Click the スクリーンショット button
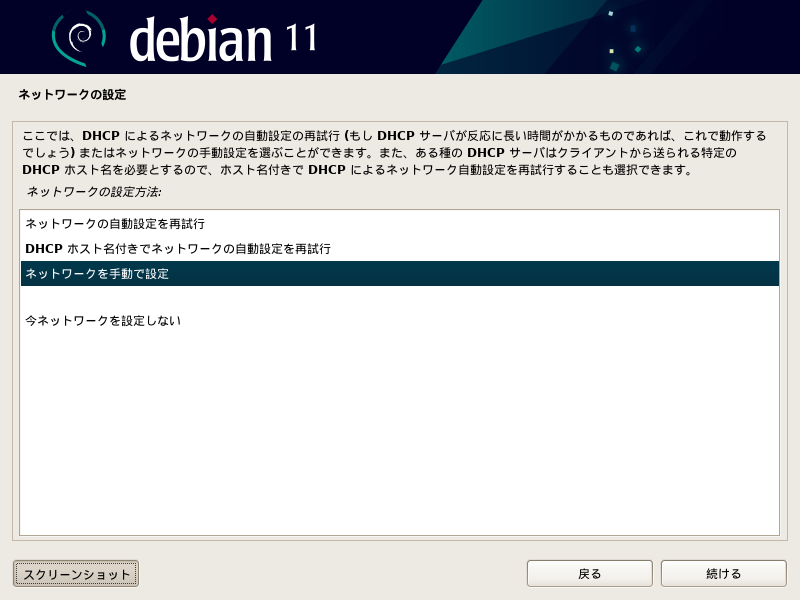This screenshot has height=600, width=800. [x=76, y=573]
